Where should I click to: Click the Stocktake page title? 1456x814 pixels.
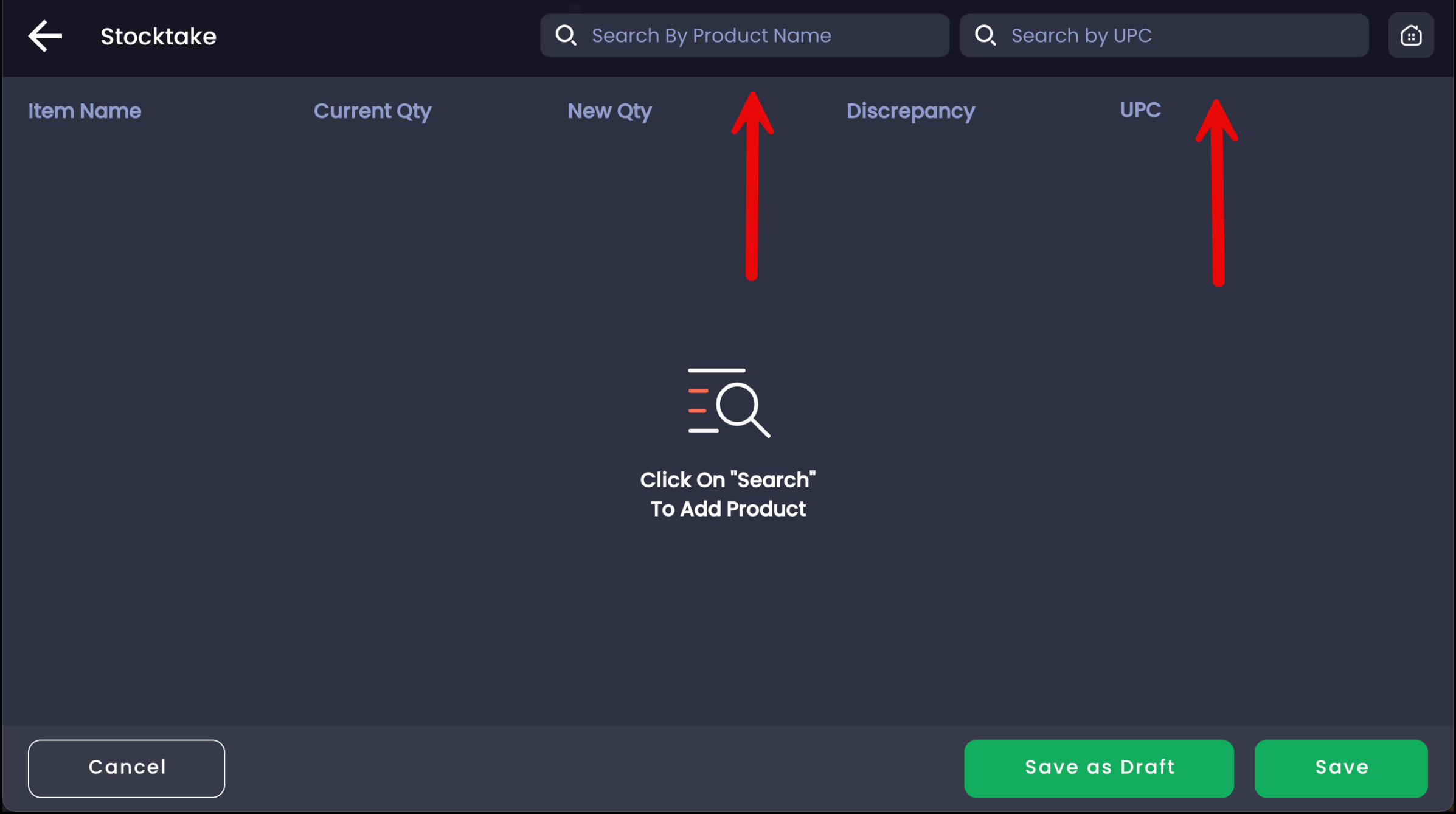(158, 37)
